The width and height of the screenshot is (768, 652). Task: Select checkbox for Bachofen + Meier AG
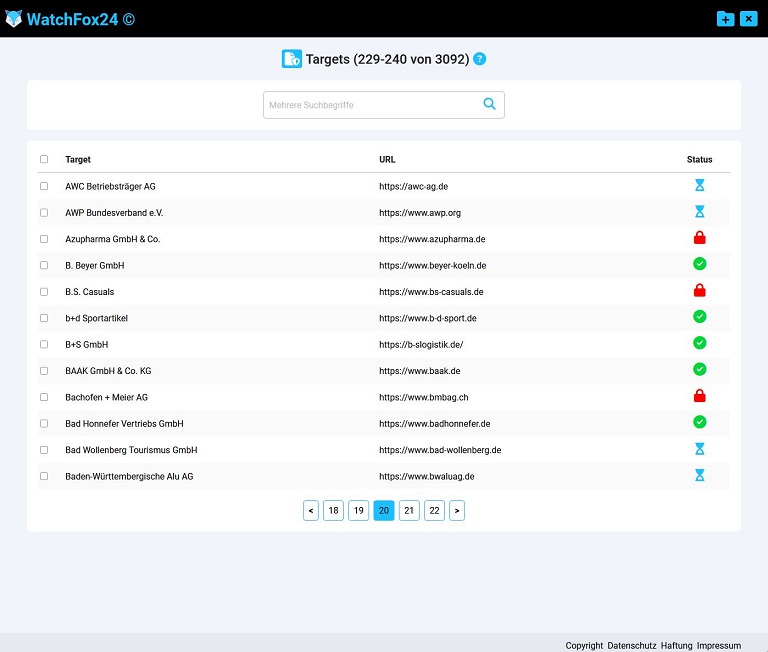pyautogui.click(x=44, y=397)
